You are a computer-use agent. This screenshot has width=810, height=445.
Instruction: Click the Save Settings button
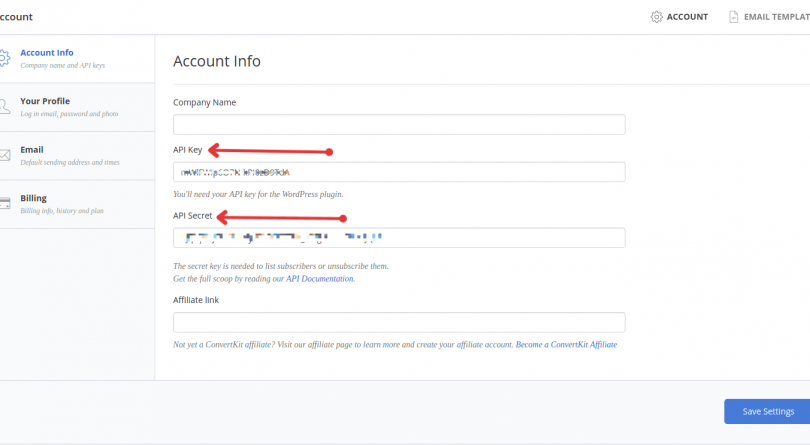point(767,411)
